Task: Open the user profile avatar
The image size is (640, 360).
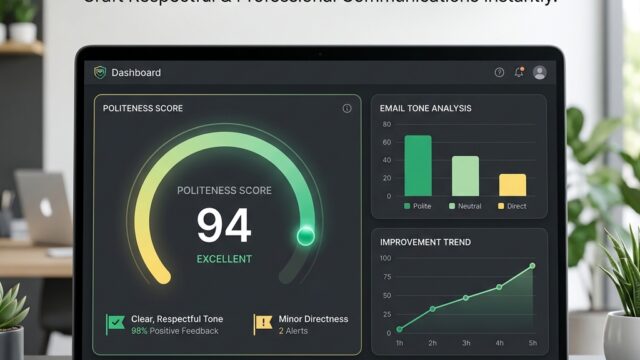Action: [540, 72]
